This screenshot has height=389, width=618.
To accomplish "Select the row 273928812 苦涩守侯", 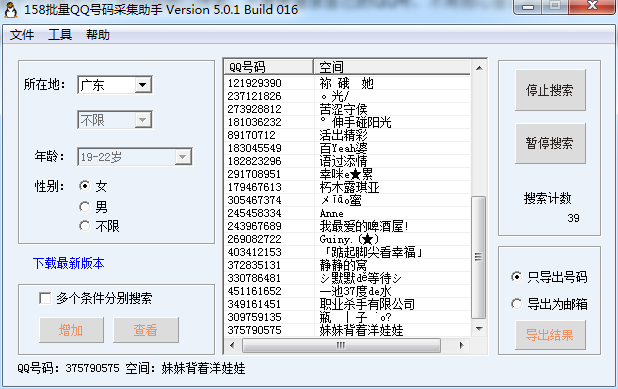I will click(348, 109).
